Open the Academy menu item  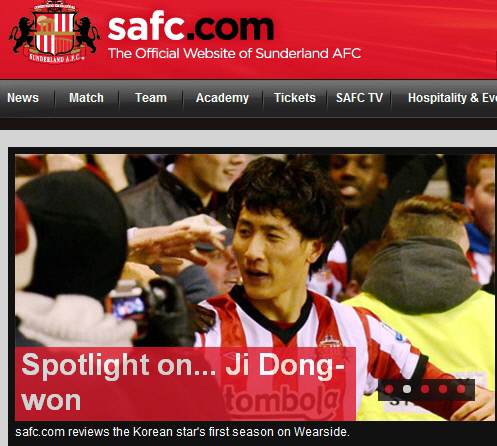point(222,98)
